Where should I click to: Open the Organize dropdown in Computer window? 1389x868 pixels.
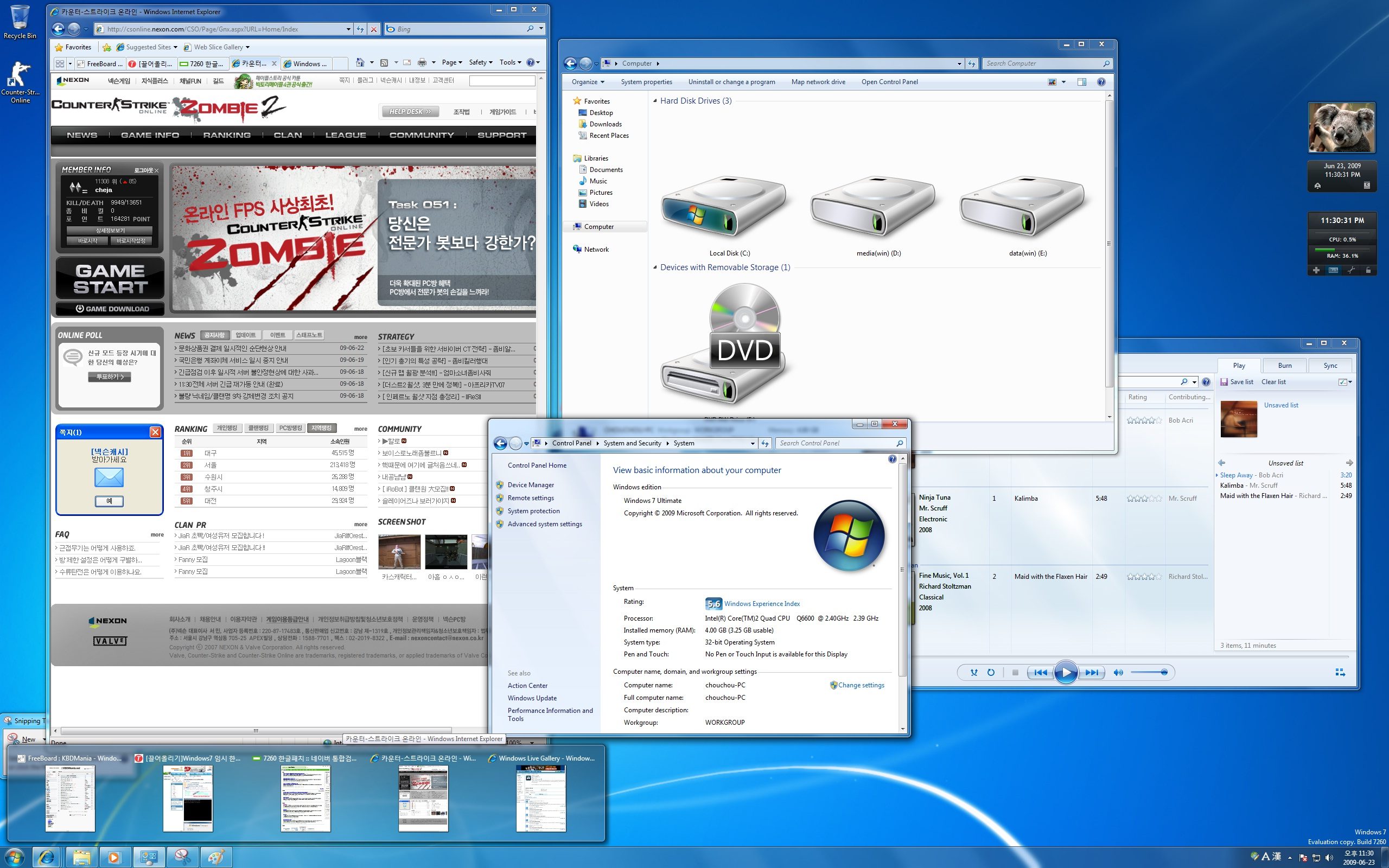click(588, 81)
